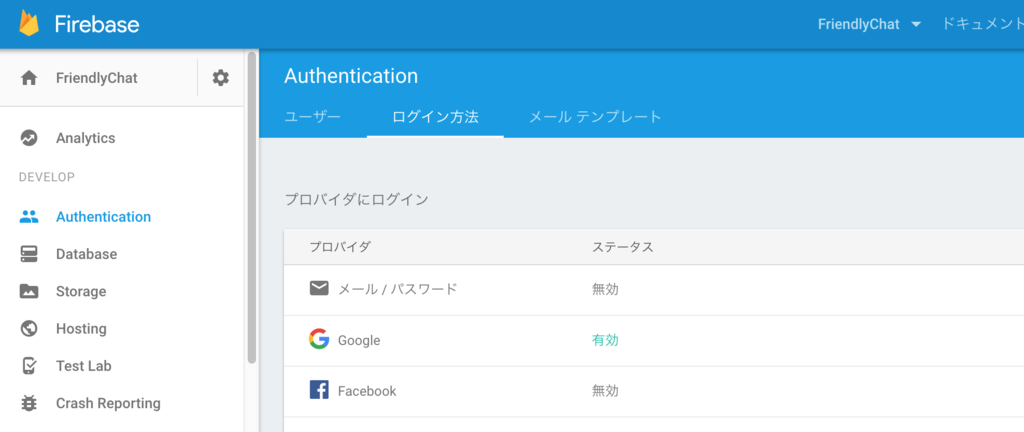Open ドキュメント link in header
Viewport: 1024px width, 432px height.
[982, 24]
